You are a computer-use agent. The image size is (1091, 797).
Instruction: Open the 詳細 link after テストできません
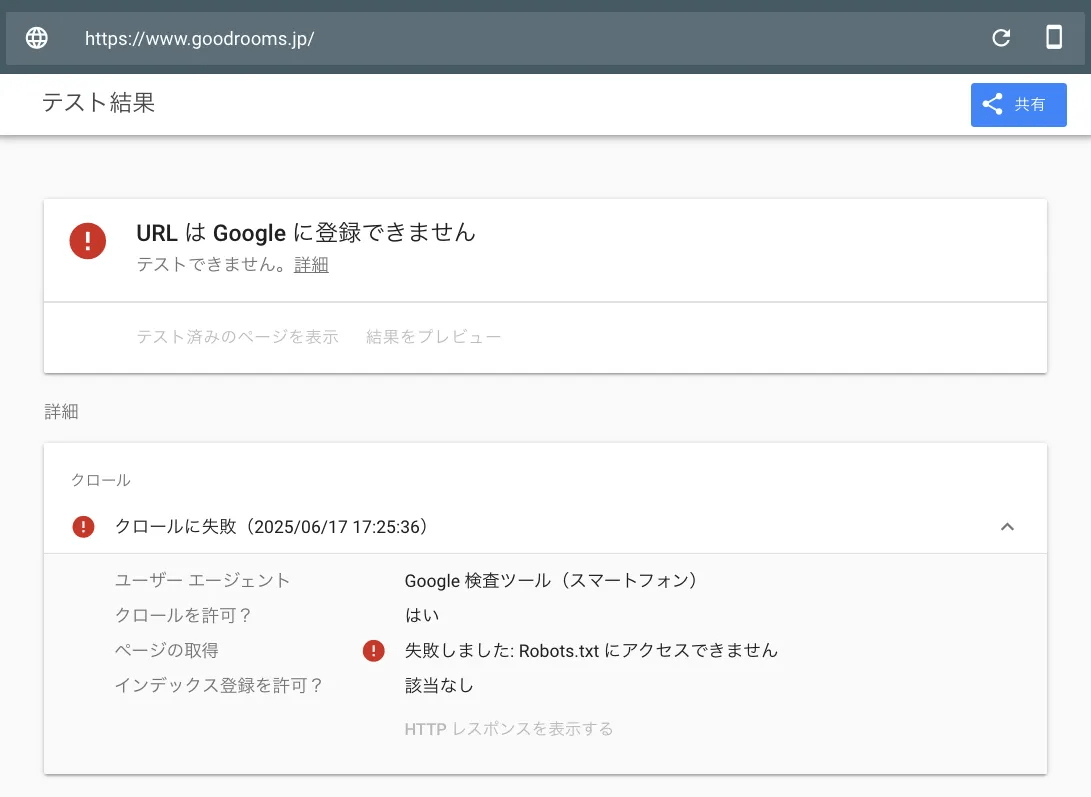[311, 265]
